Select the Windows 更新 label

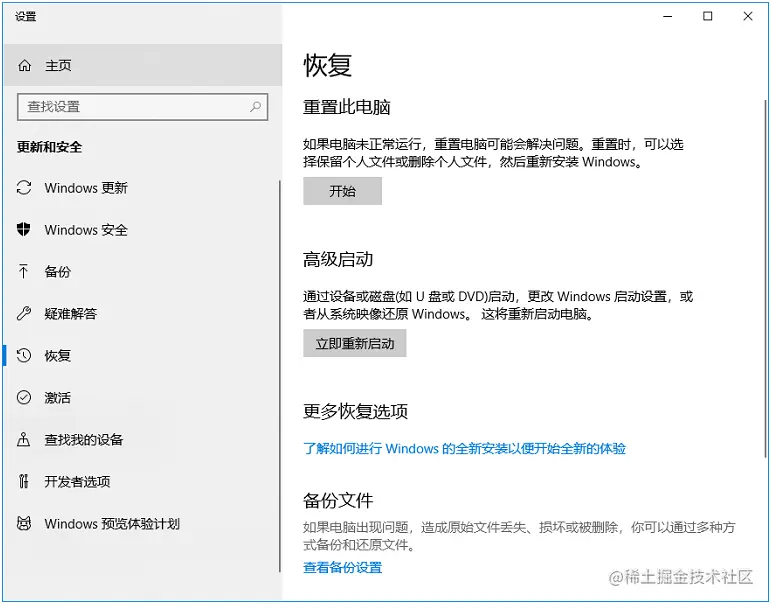pos(86,188)
